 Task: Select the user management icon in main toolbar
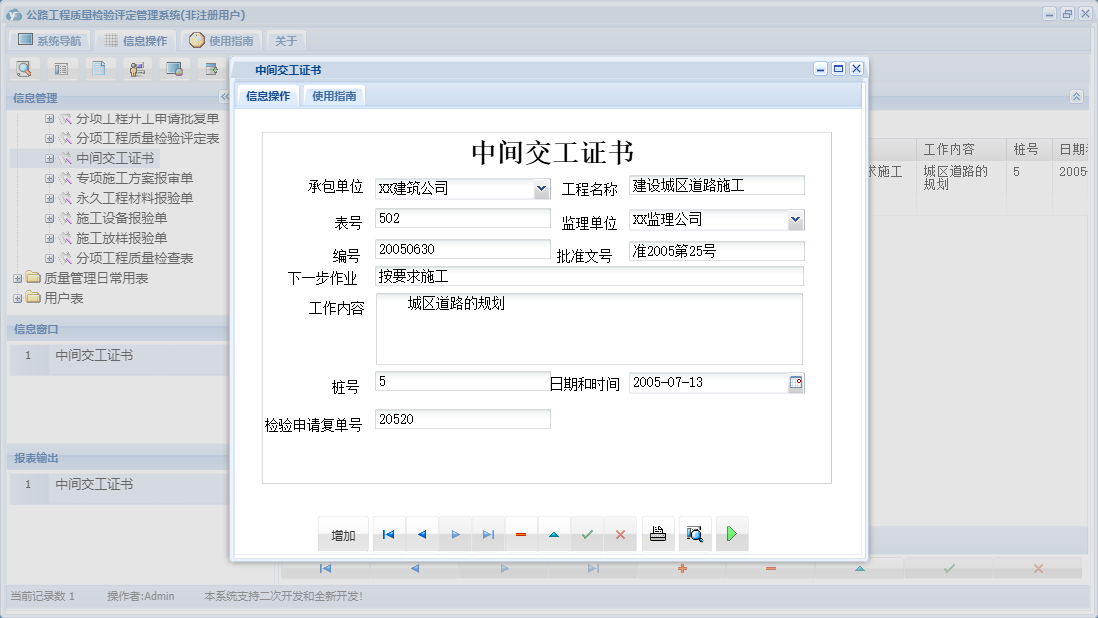137,68
